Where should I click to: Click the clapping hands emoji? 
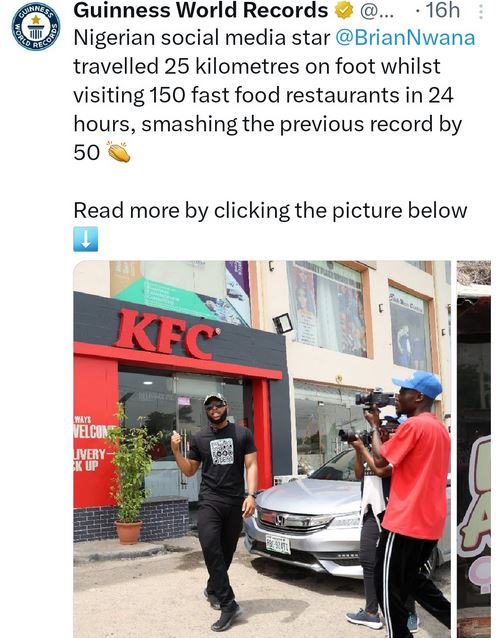coord(118,152)
